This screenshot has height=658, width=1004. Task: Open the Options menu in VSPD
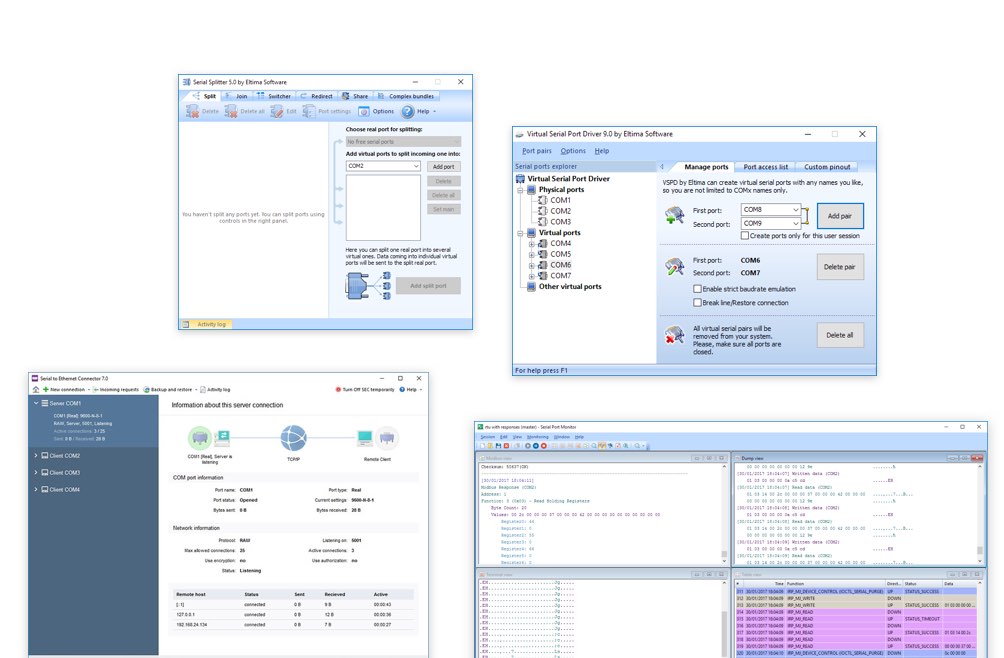573,151
